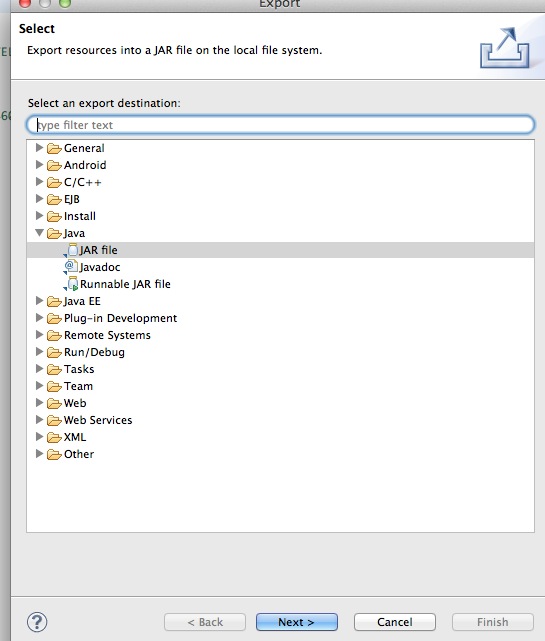The height and width of the screenshot is (641, 545).
Task: Click the Plug-in Development folder icon
Action: 54,318
